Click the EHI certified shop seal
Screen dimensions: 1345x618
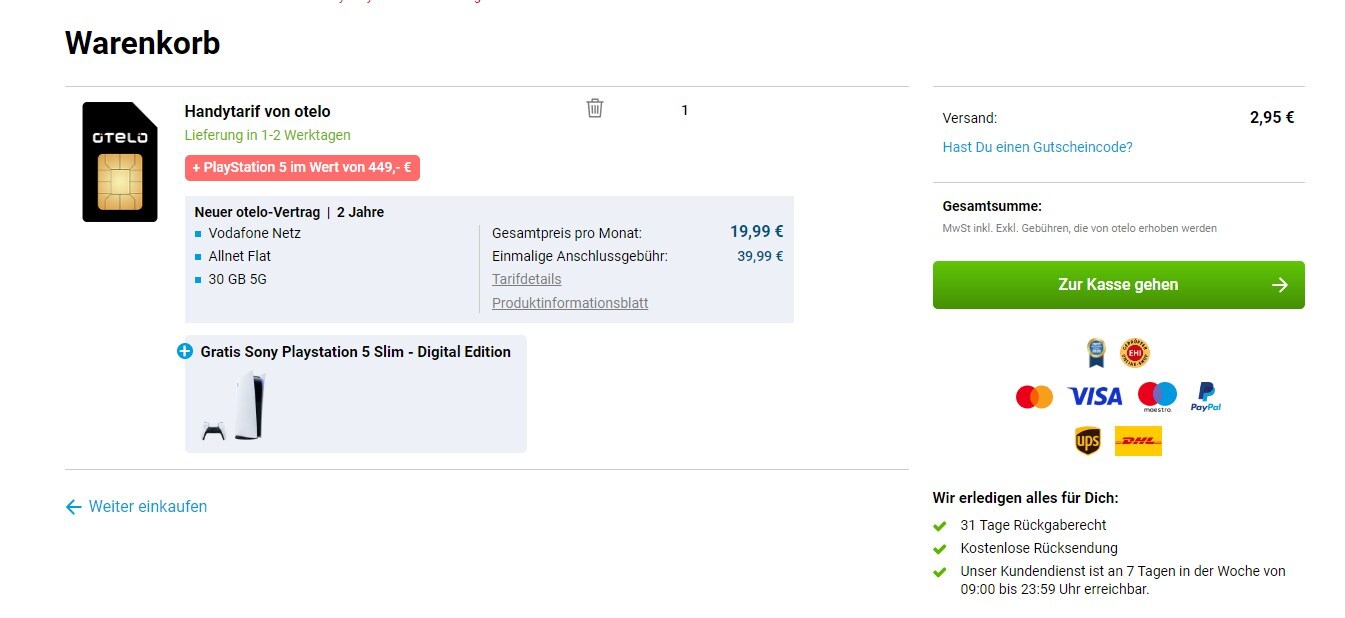coord(1134,352)
